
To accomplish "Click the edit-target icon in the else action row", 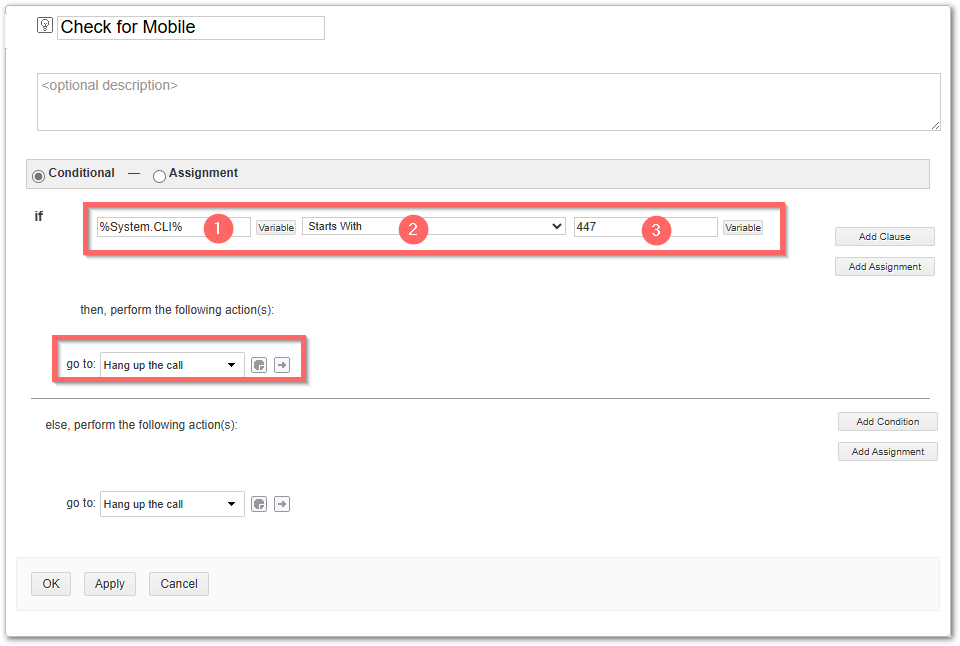I will tap(259, 504).
